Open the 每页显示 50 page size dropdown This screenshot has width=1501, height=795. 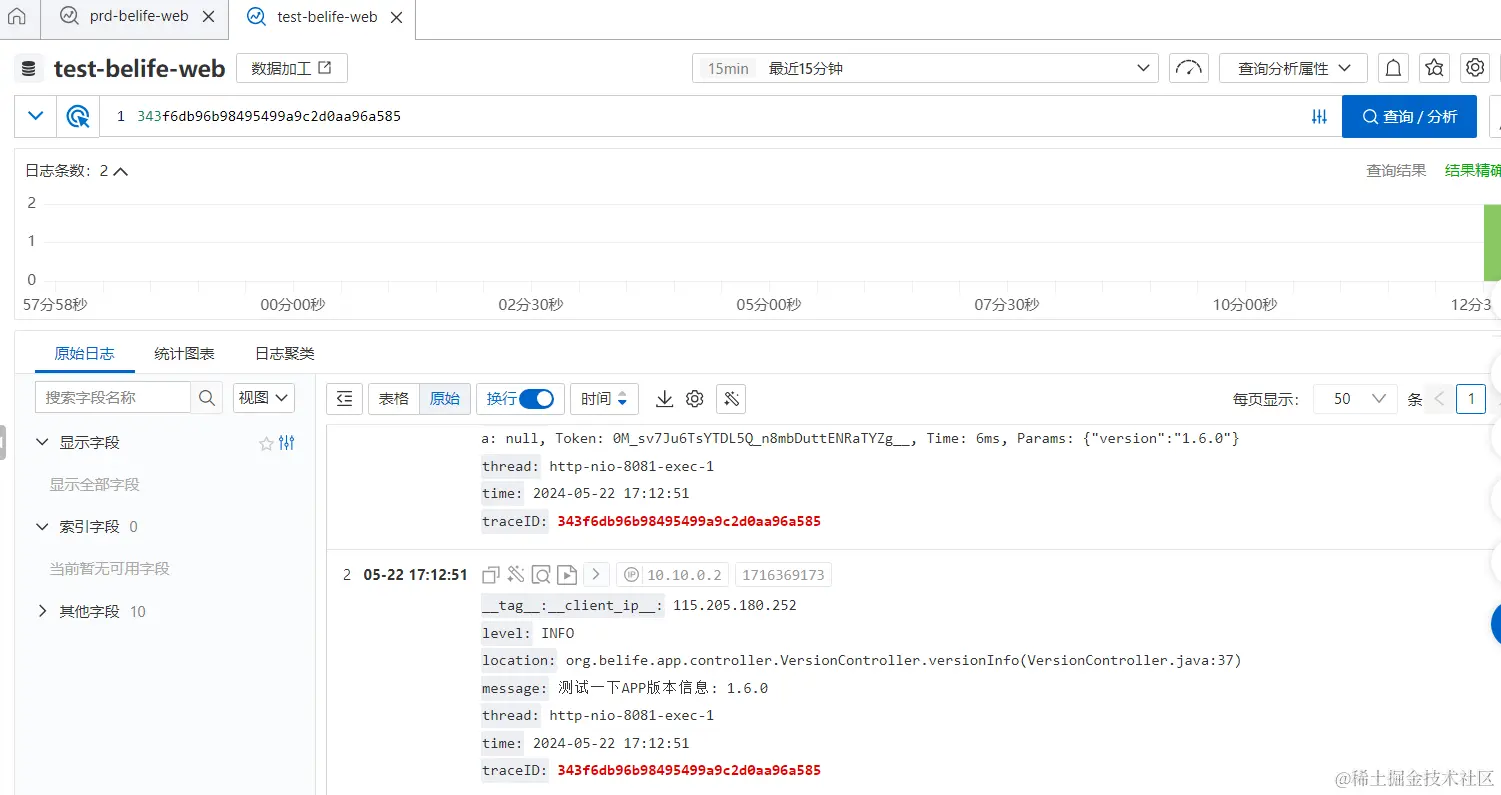pyautogui.click(x=1355, y=398)
